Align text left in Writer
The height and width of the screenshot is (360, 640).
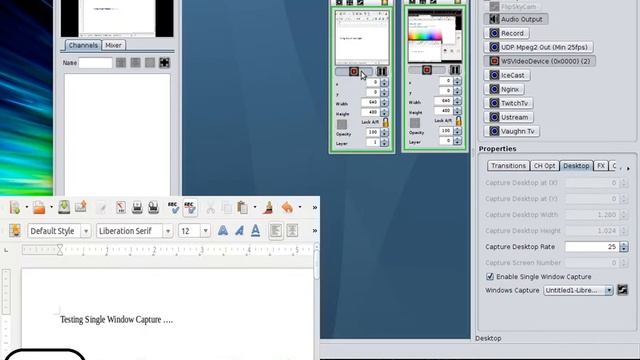pos(276,231)
